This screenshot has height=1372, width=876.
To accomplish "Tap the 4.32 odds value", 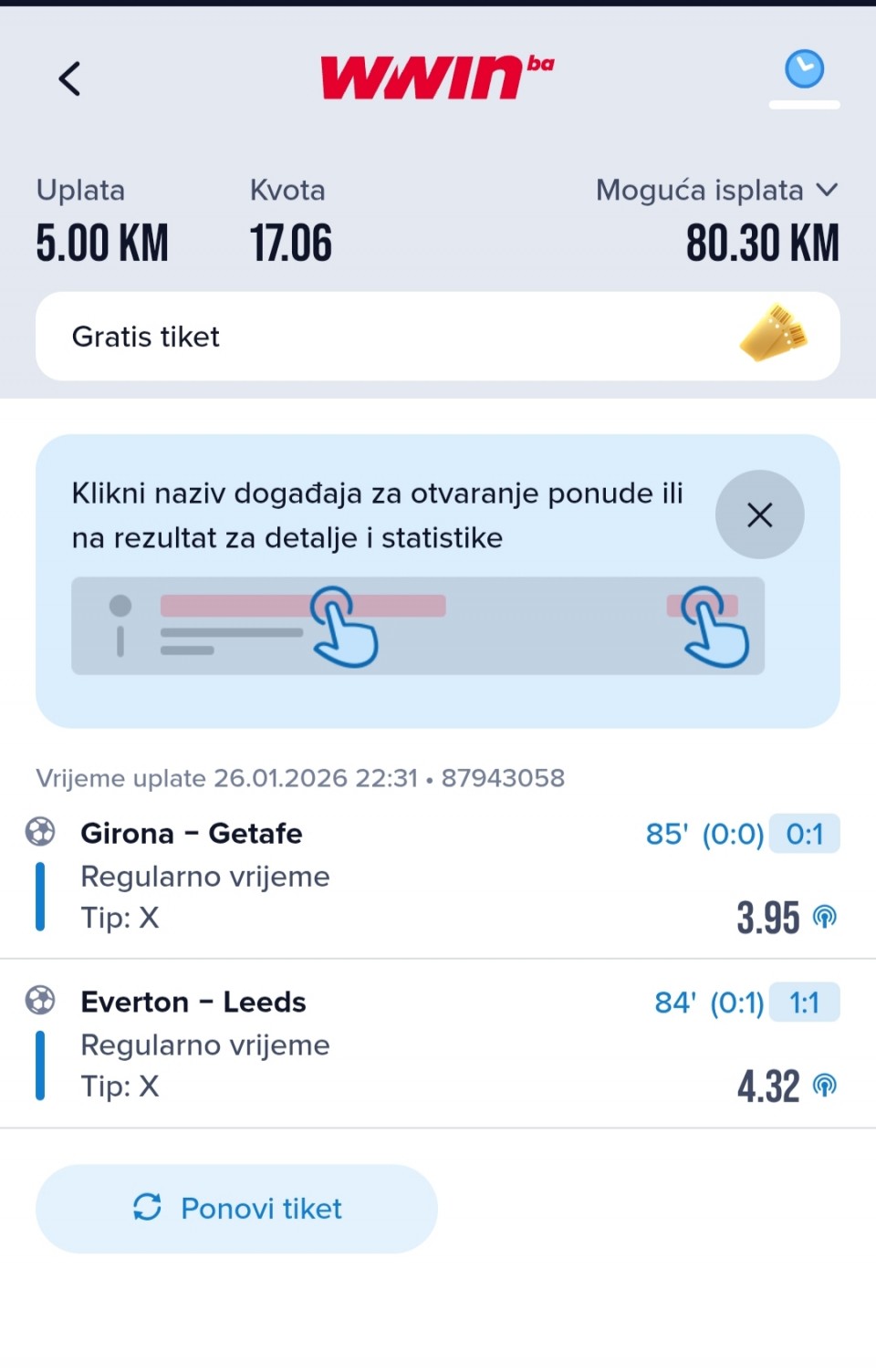I will (767, 1086).
